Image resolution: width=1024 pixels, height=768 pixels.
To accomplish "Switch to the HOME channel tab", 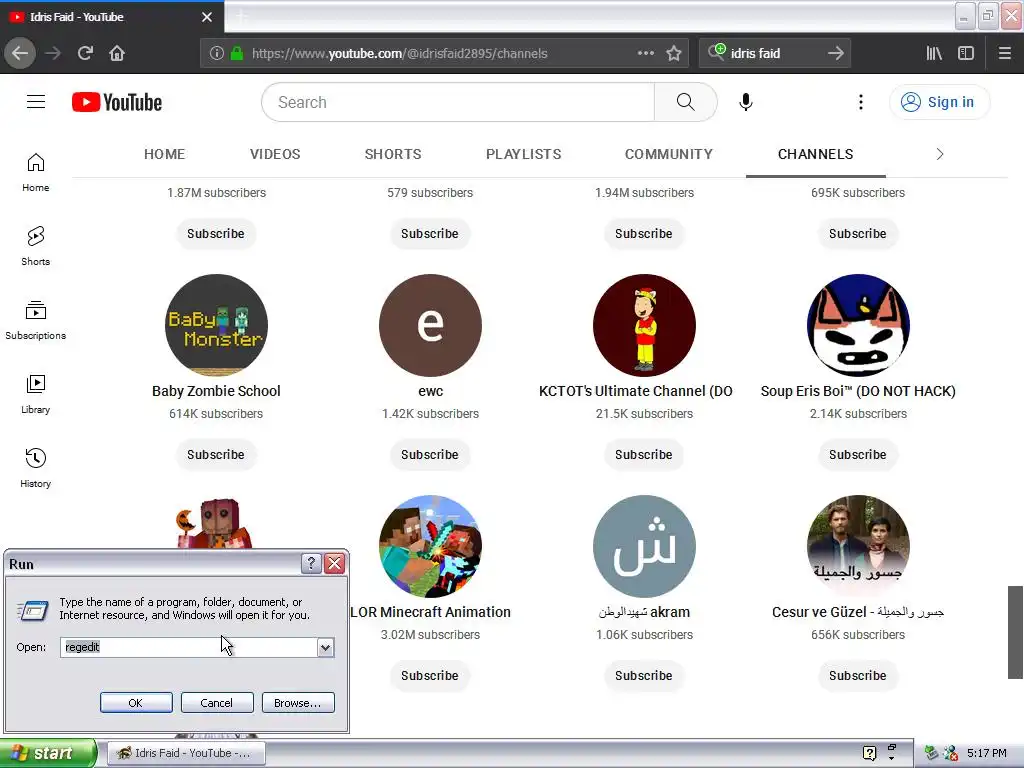I will 165,154.
